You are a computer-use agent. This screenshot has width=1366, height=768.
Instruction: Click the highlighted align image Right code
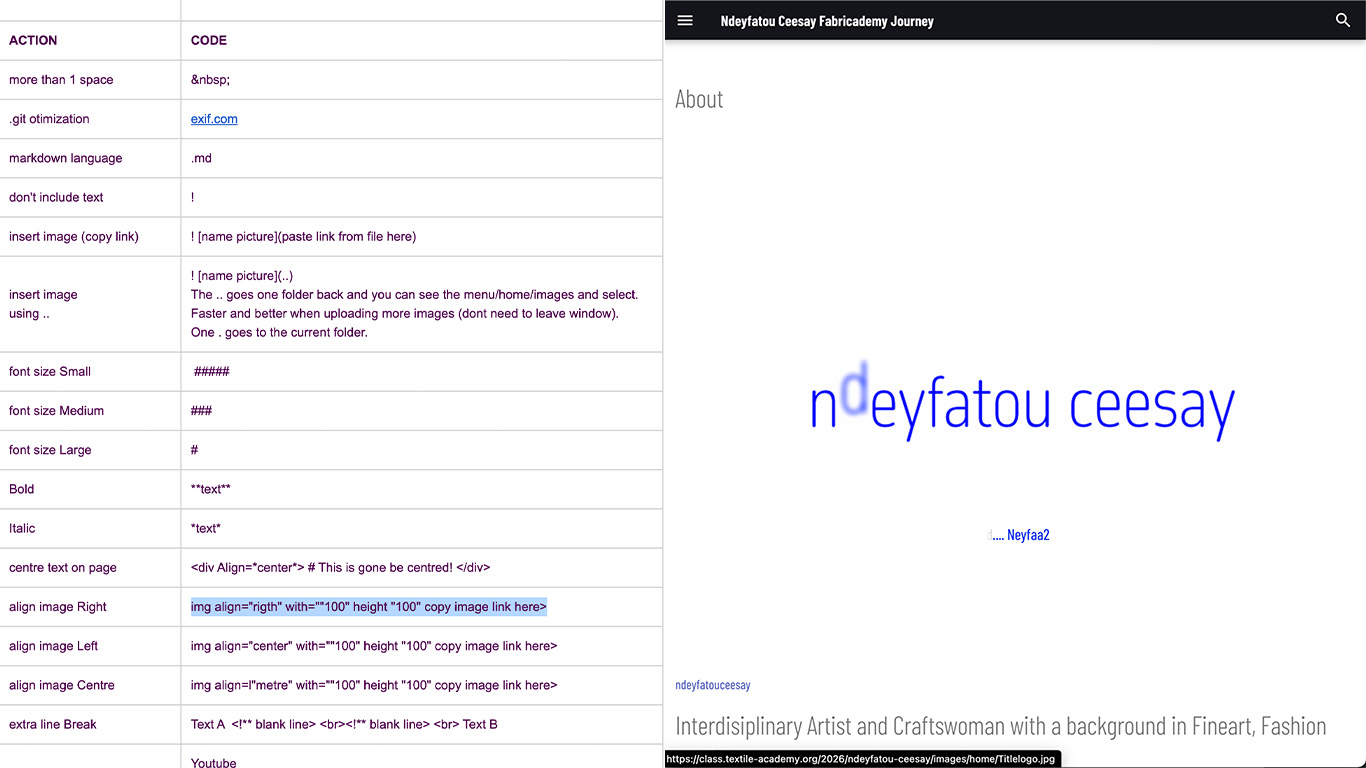pyautogui.click(x=368, y=607)
